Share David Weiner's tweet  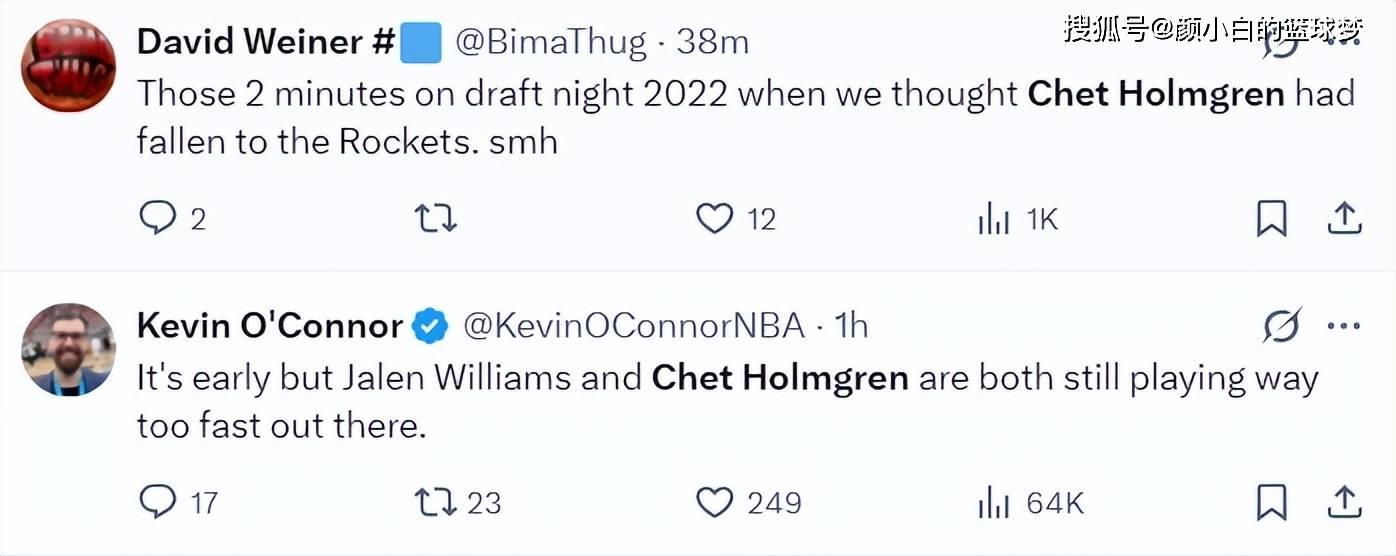click(1344, 218)
